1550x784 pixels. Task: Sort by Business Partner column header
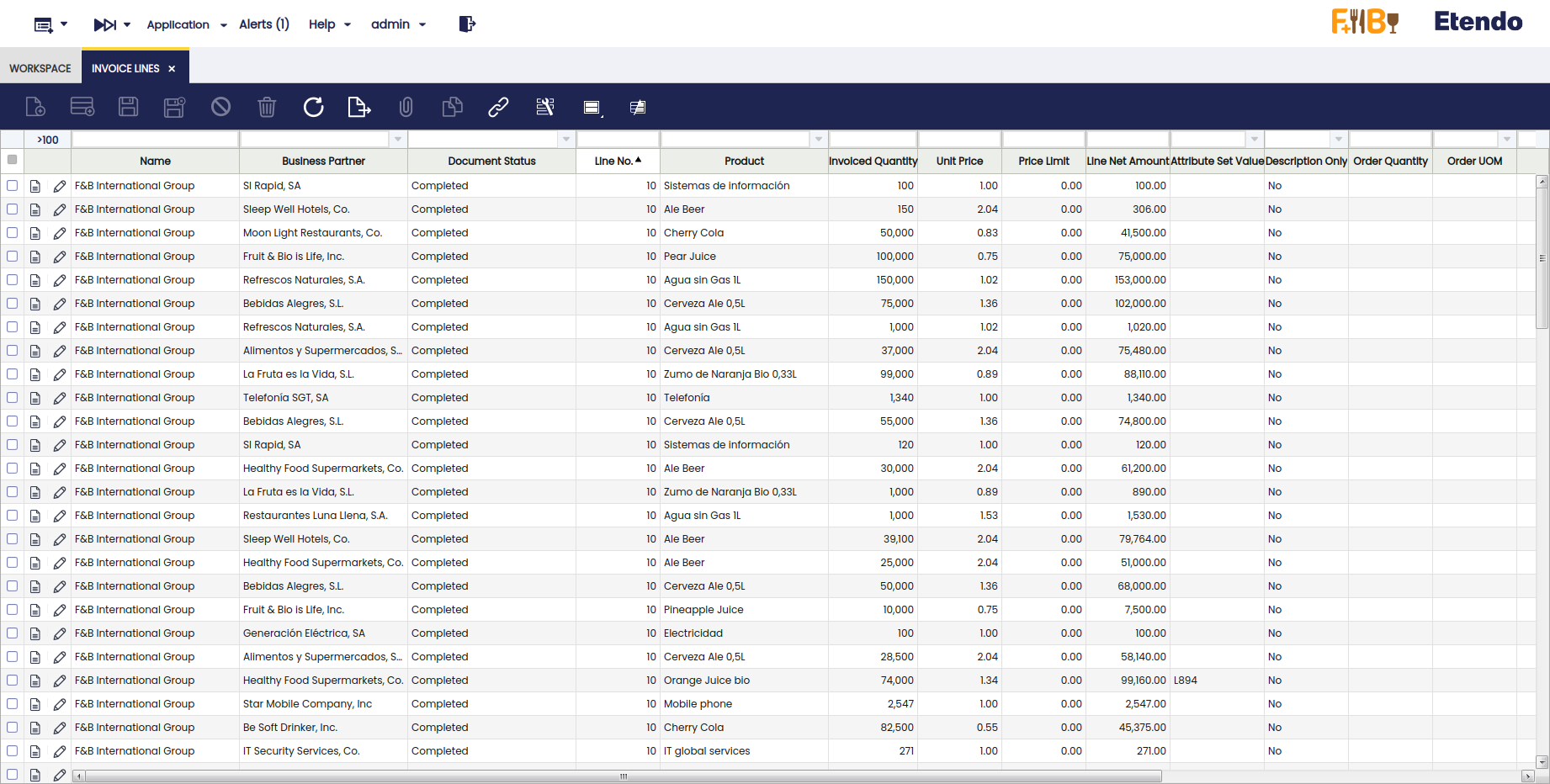click(323, 161)
